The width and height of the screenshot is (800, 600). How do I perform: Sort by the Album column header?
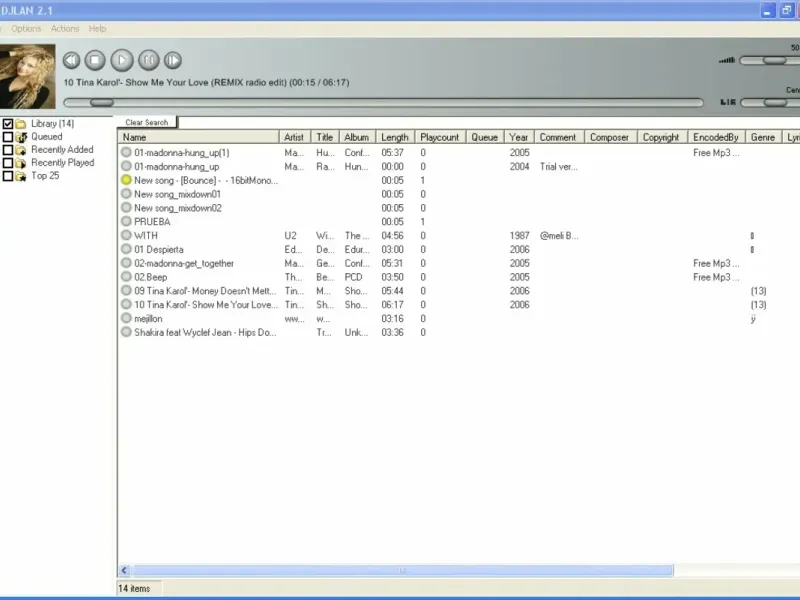tap(357, 137)
